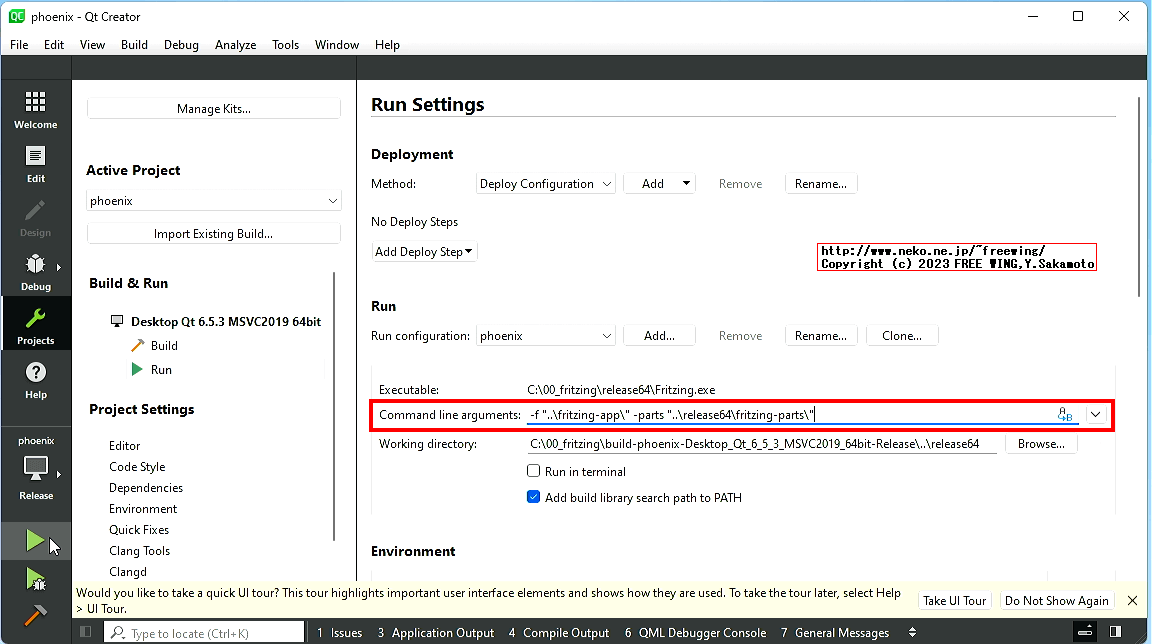Switch to Edit mode
The width and height of the screenshot is (1152, 644).
click(36, 164)
